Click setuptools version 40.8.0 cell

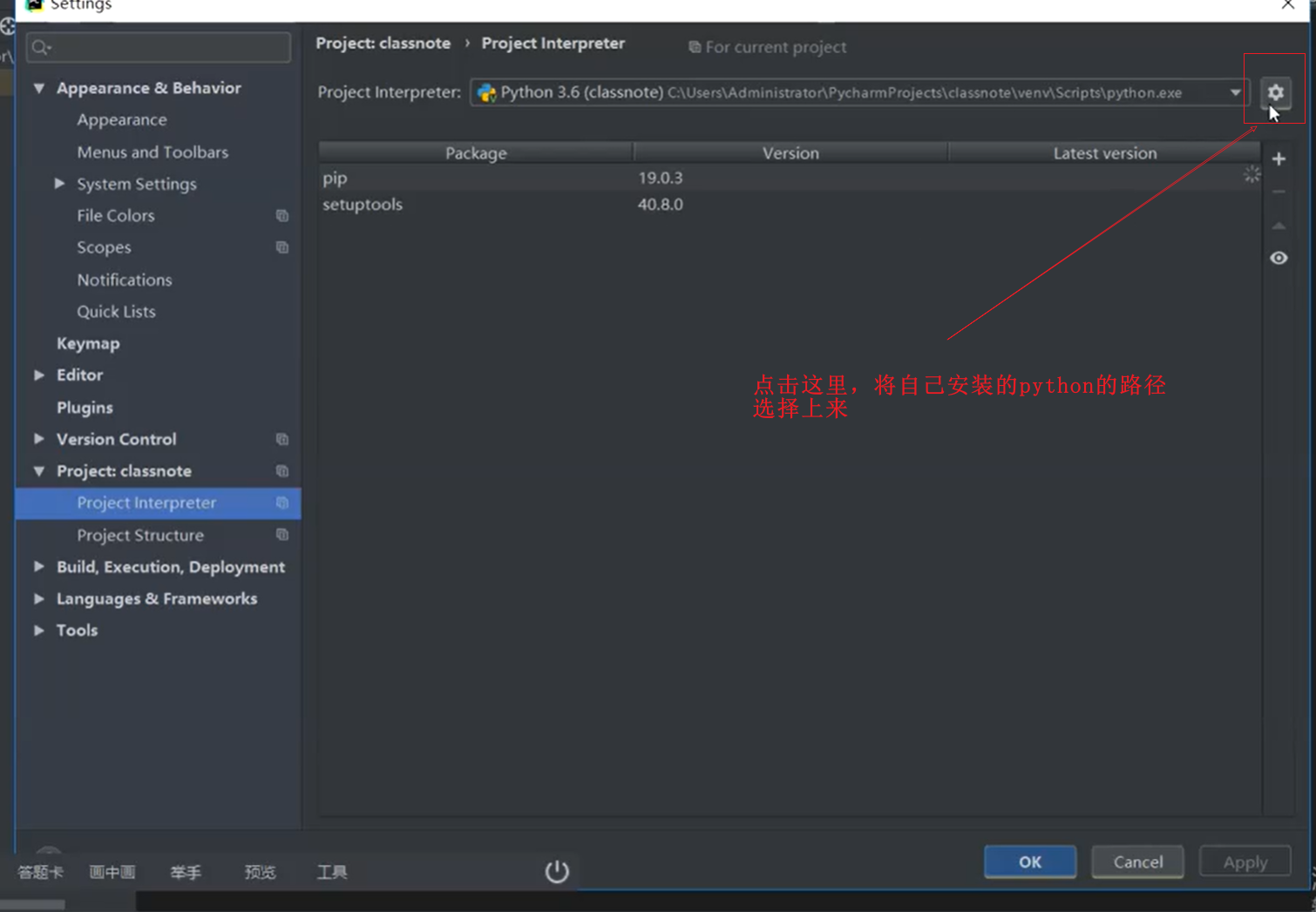click(x=661, y=205)
